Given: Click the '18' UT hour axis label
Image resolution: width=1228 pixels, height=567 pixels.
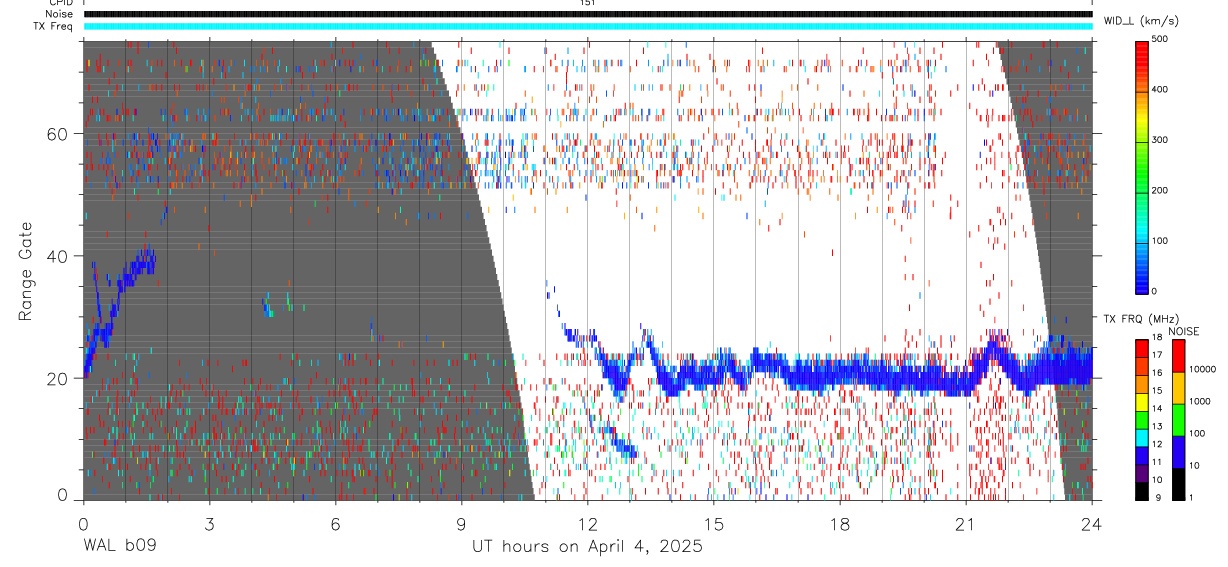Looking at the screenshot, I should coord(840,524).
